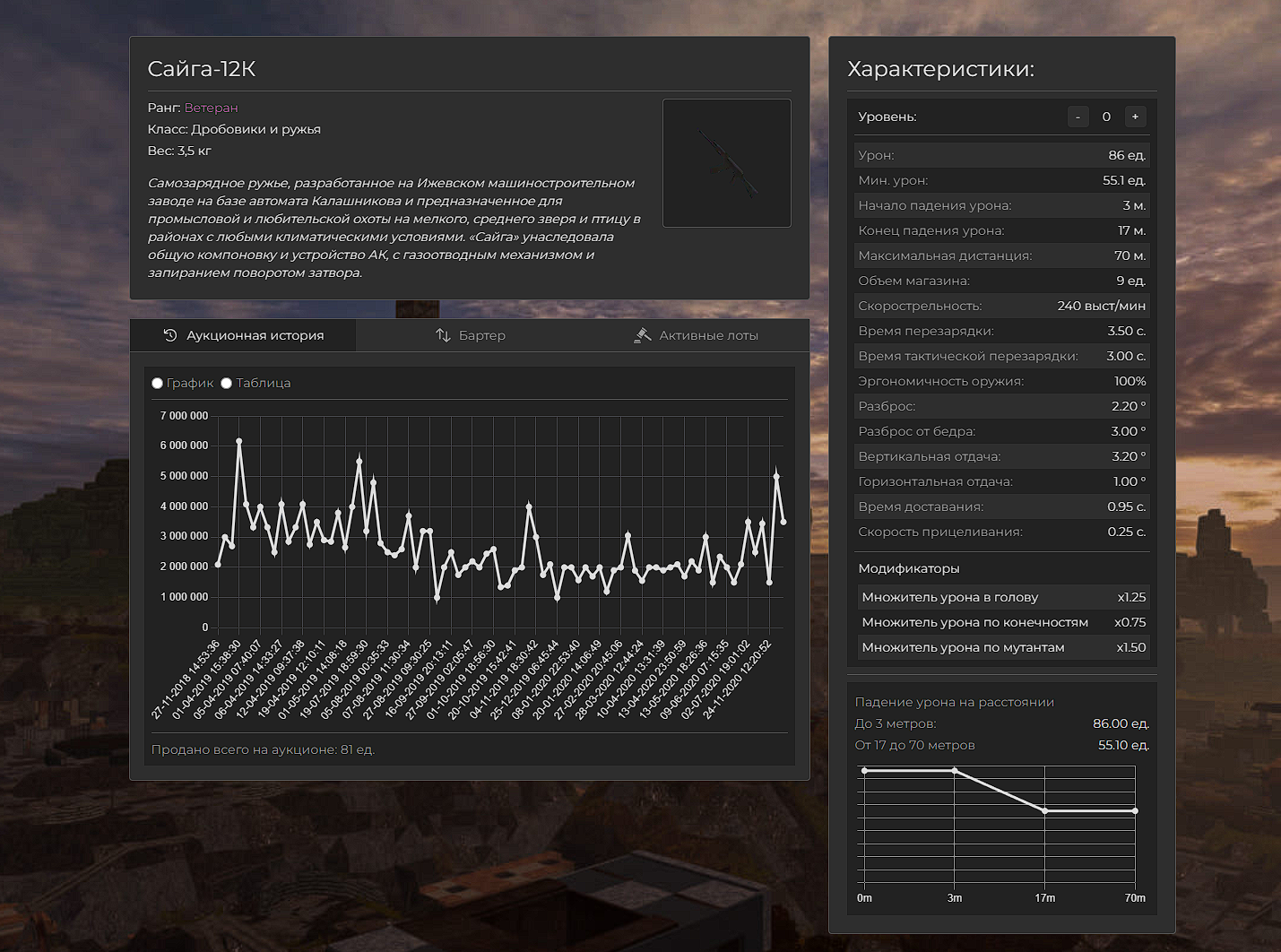Click the Разброс 2.20° row

pyautogui.click(x=1002, y=406)
